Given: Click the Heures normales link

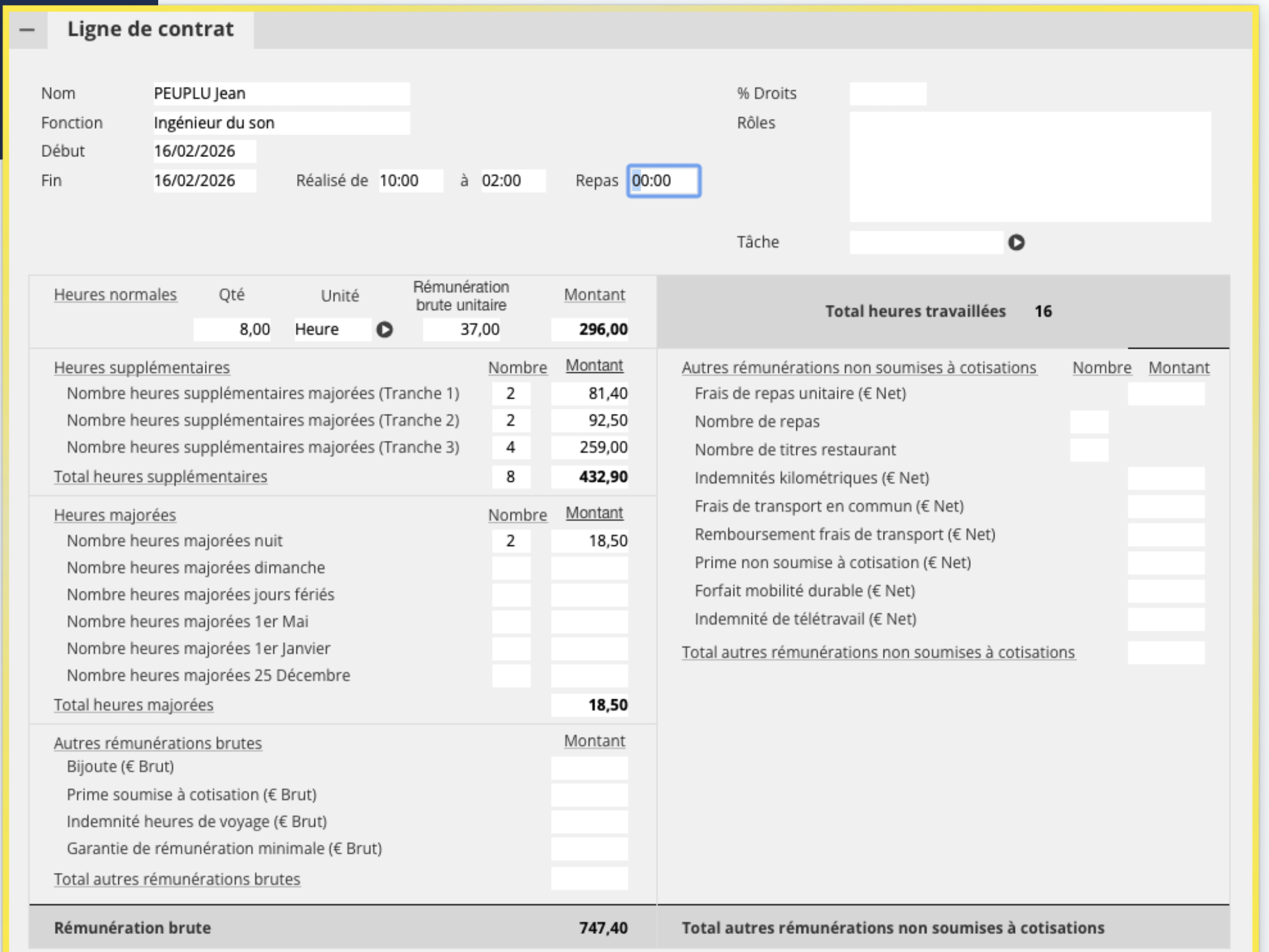Looking at the screenshot, I should click(115, 295).
